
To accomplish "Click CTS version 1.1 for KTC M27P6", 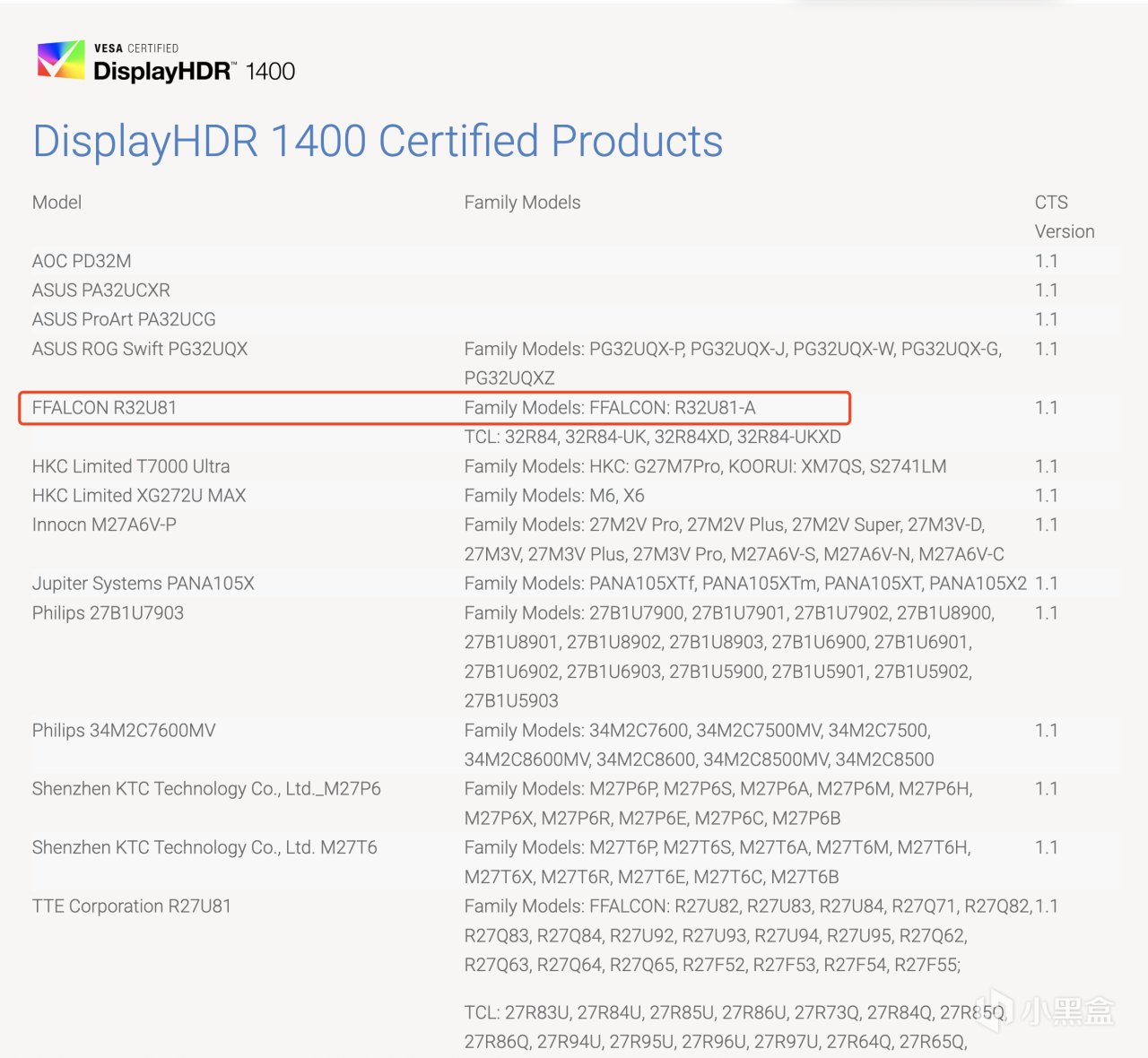I will (1046, 789).
